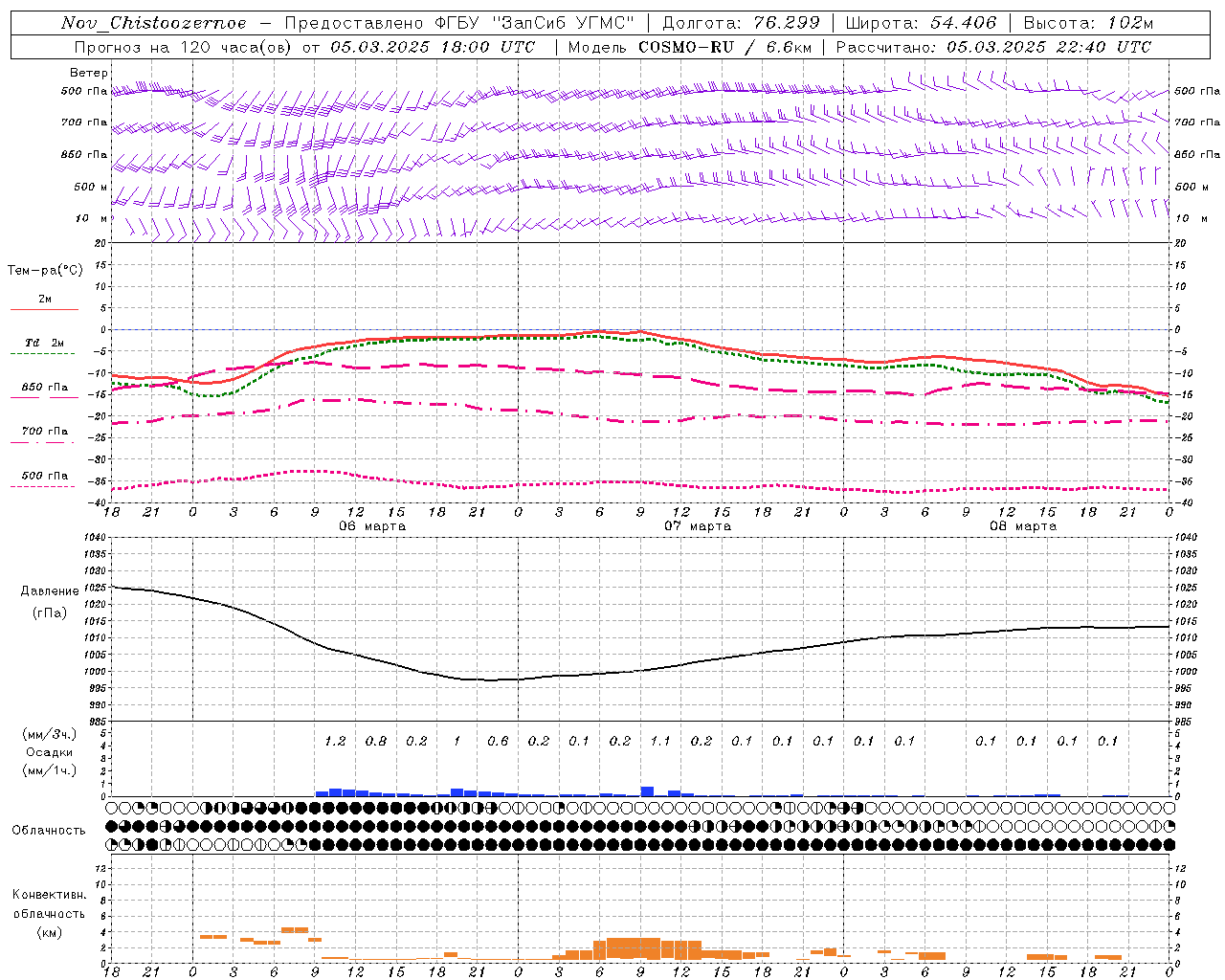Image resolution: width=1225 pixels, height=980 pixels.
Task: Click the Осадки precipitation panel label
Action: click(49, 752)
